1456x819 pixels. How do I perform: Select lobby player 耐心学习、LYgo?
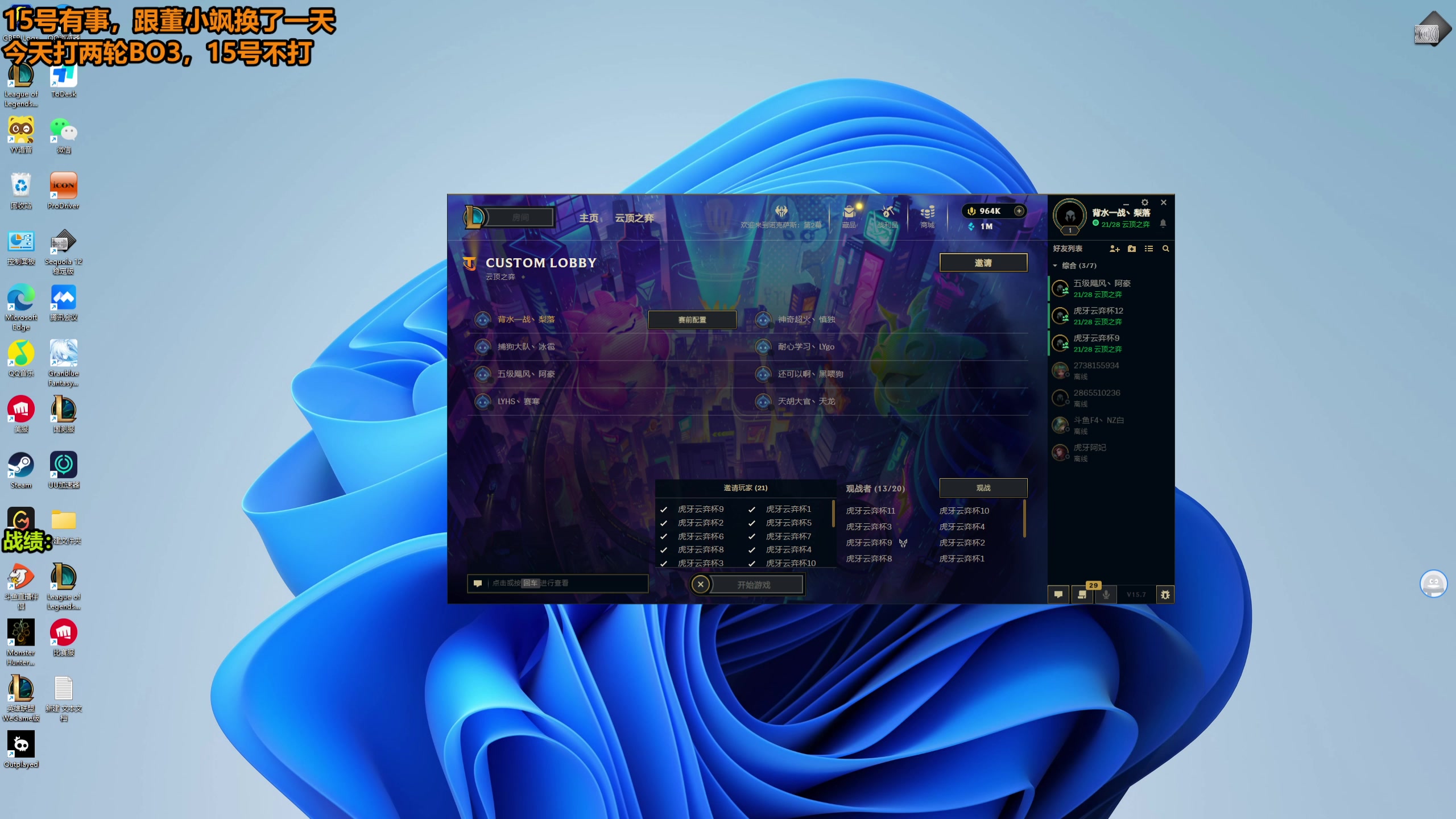(x=806, y=347)
